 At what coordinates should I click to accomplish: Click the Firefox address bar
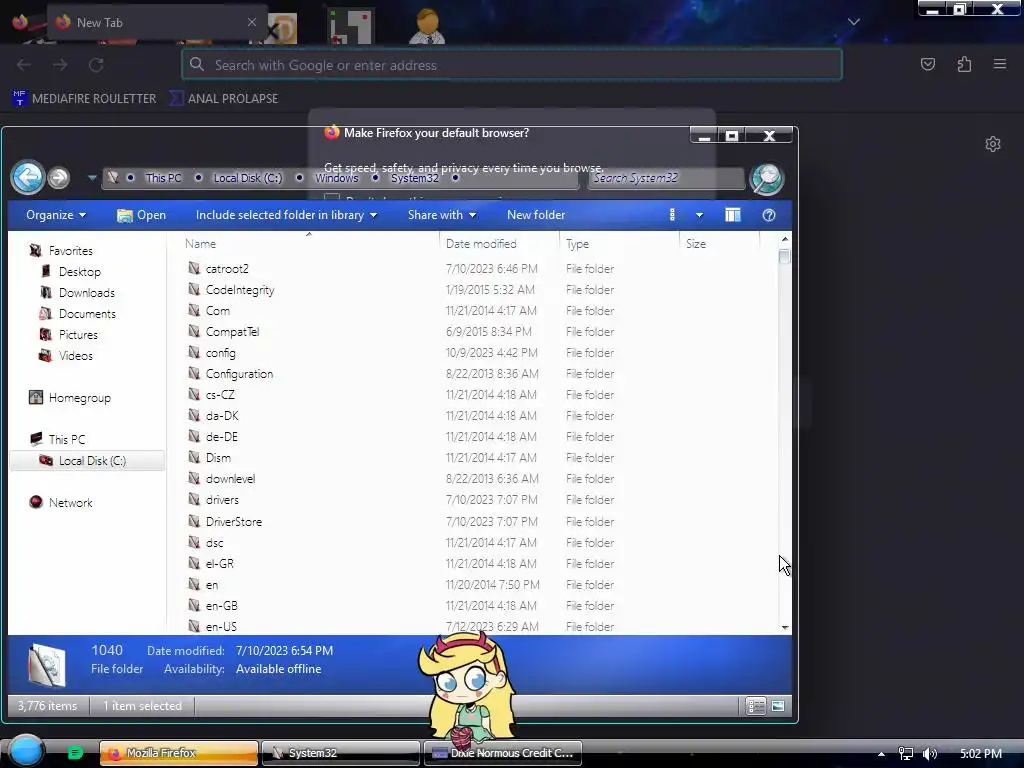(512, 65)
